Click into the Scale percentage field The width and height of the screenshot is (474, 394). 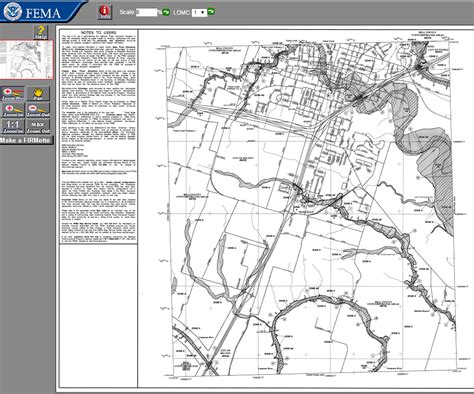pyautogui.click(x=146, y=12)
